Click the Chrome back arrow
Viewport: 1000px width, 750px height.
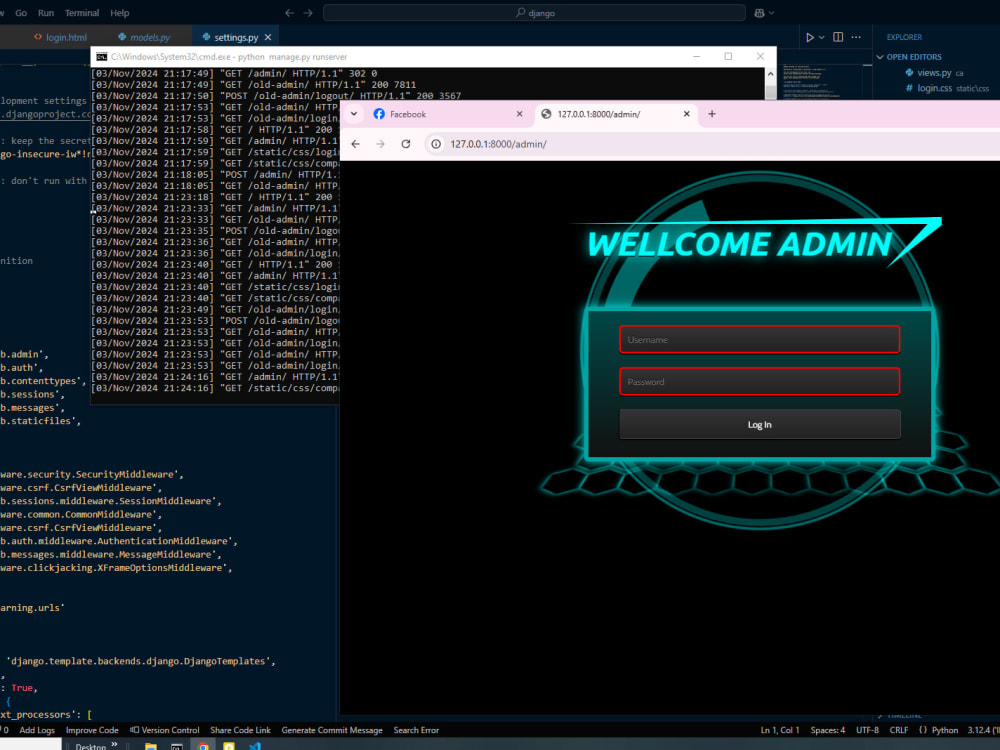pos(355,144)
